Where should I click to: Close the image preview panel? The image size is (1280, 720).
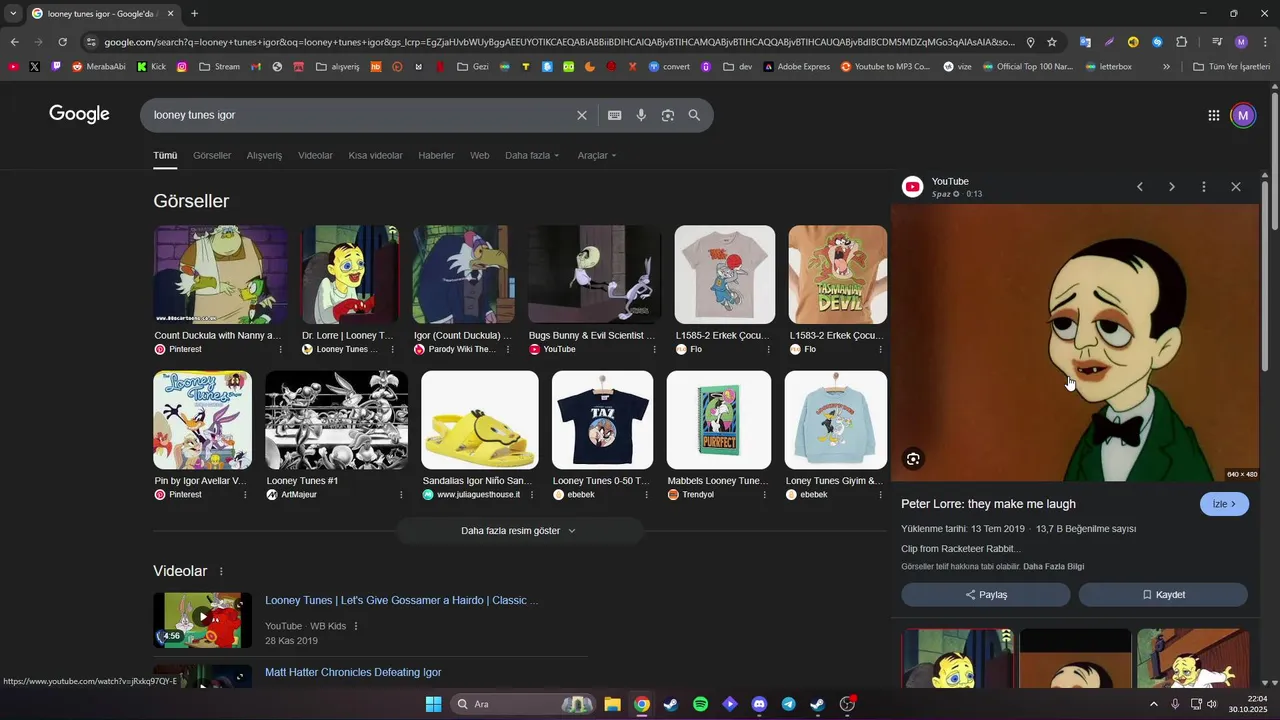1236,187
